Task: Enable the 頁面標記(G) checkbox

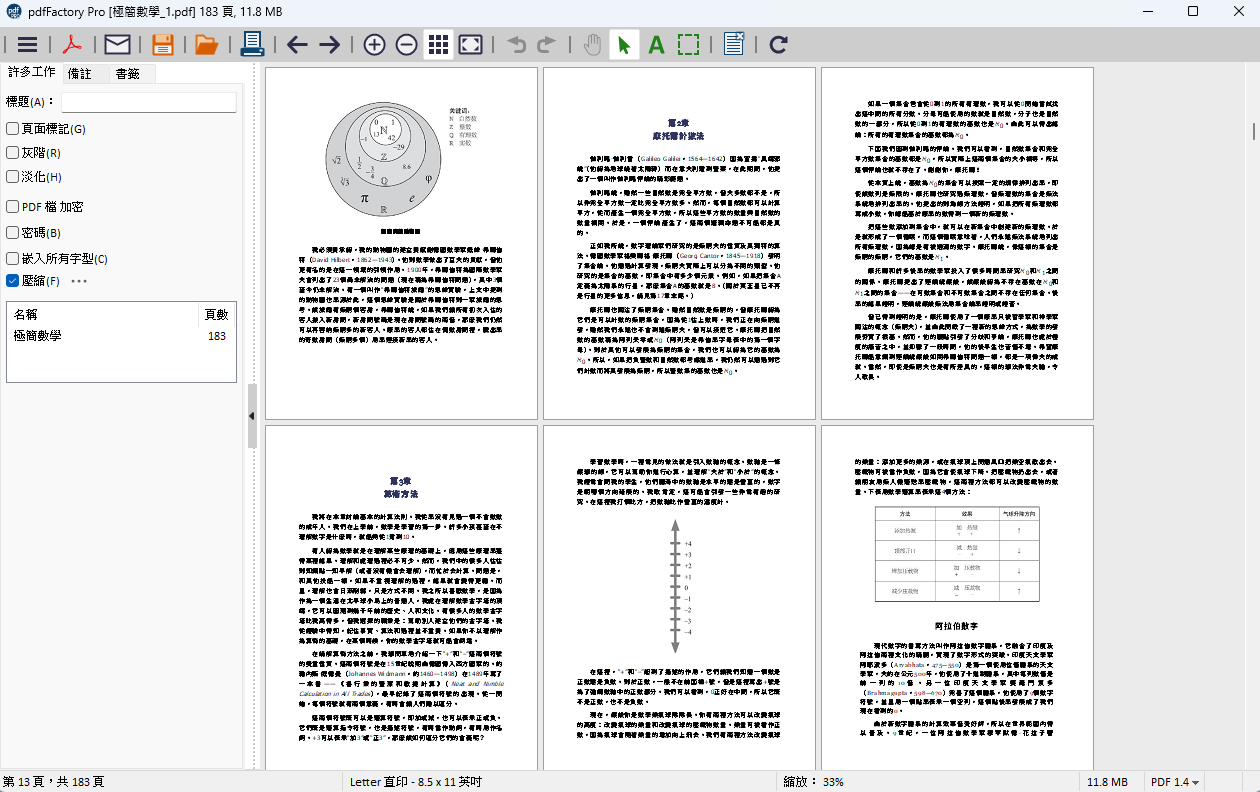Action: [12, 129]
